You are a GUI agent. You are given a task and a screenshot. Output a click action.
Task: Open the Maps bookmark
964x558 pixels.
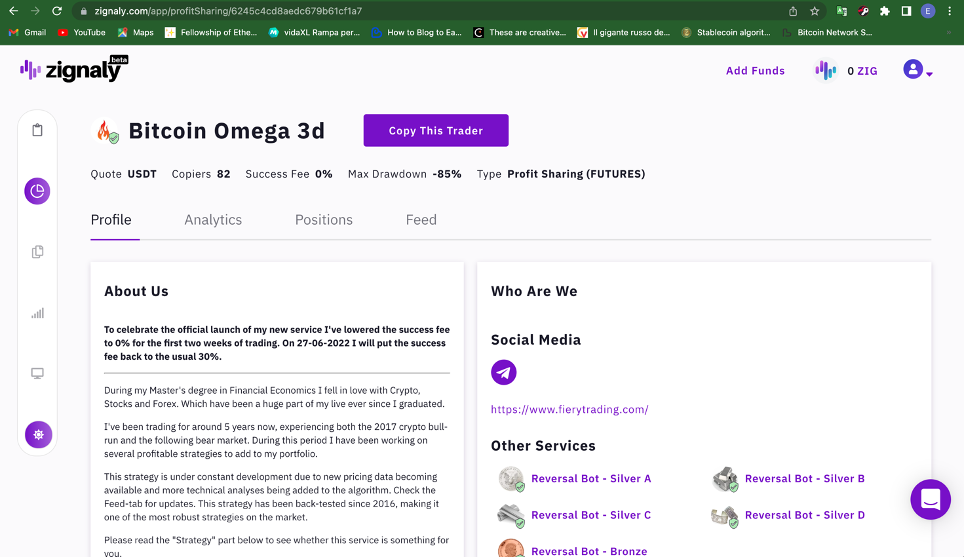point(136,33)
